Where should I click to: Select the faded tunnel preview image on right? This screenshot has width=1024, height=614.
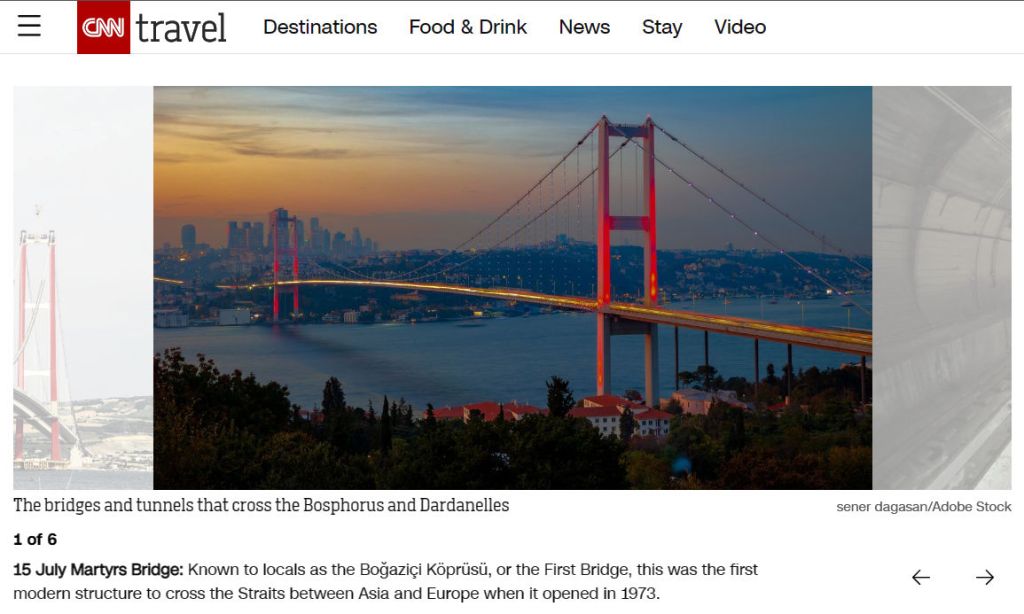coord(942,287)
